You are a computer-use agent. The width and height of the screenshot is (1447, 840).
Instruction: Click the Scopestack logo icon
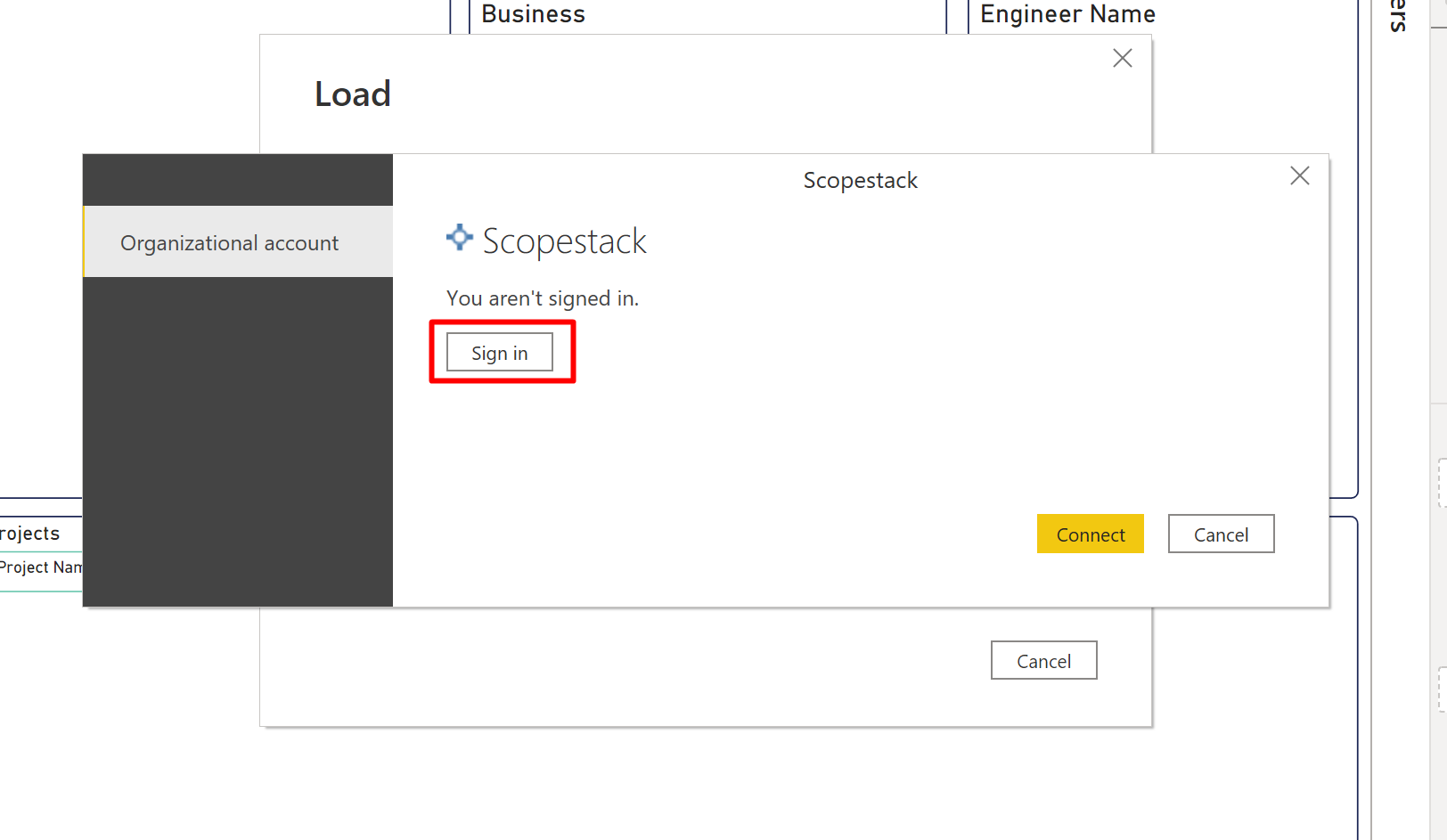tap(459, 238)
